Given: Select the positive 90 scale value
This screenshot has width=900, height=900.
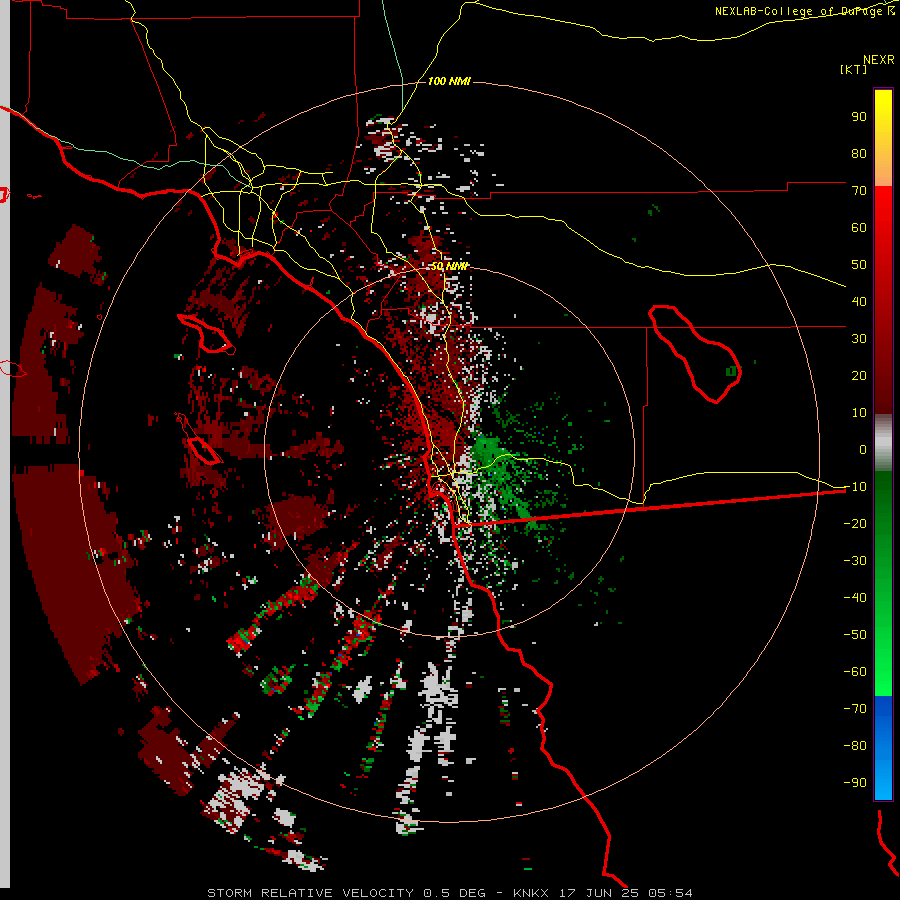Looking at the screenshot, I should click(859, 117).
